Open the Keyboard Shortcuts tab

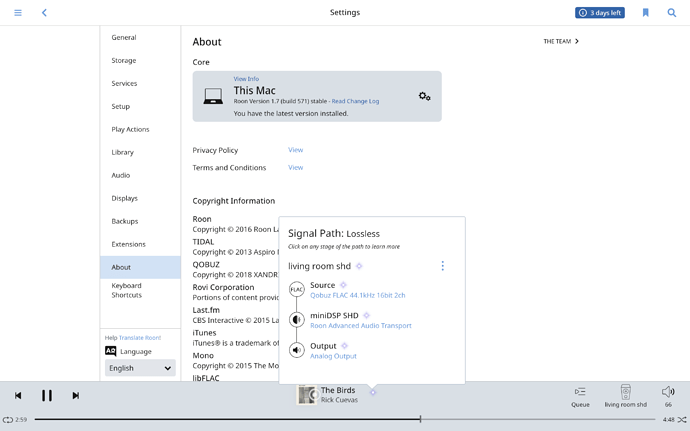[x=140, y=290]
